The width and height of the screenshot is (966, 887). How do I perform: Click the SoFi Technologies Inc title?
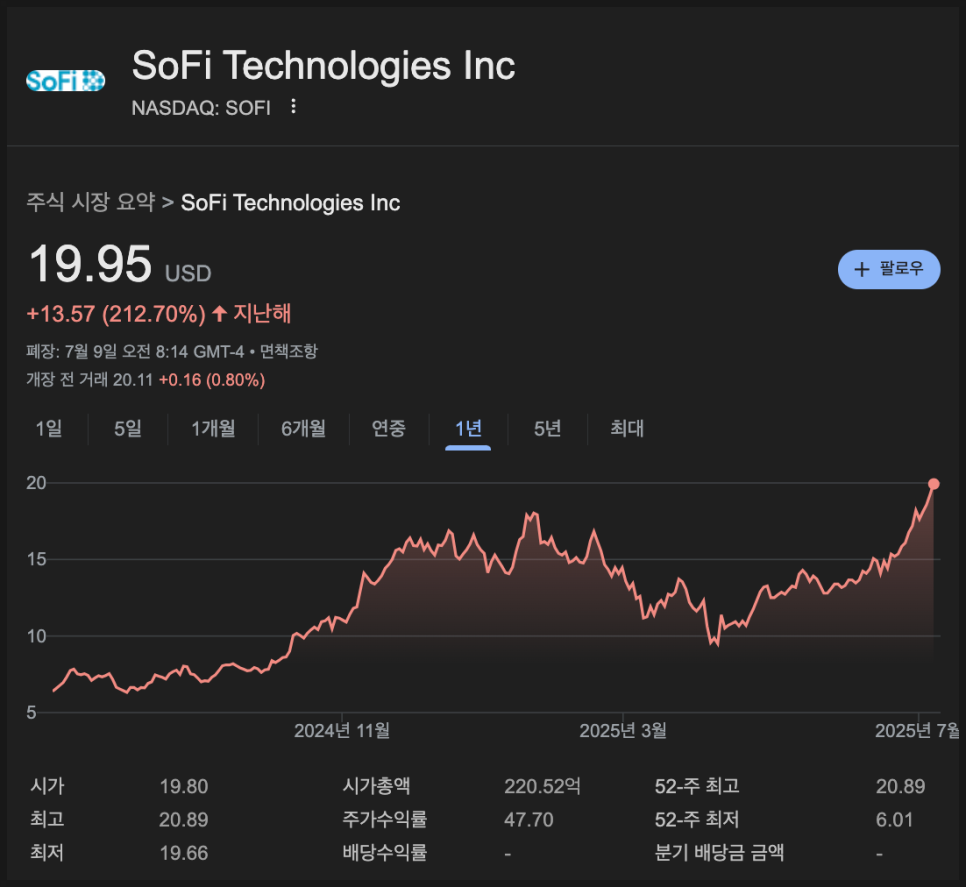[323, 65]
